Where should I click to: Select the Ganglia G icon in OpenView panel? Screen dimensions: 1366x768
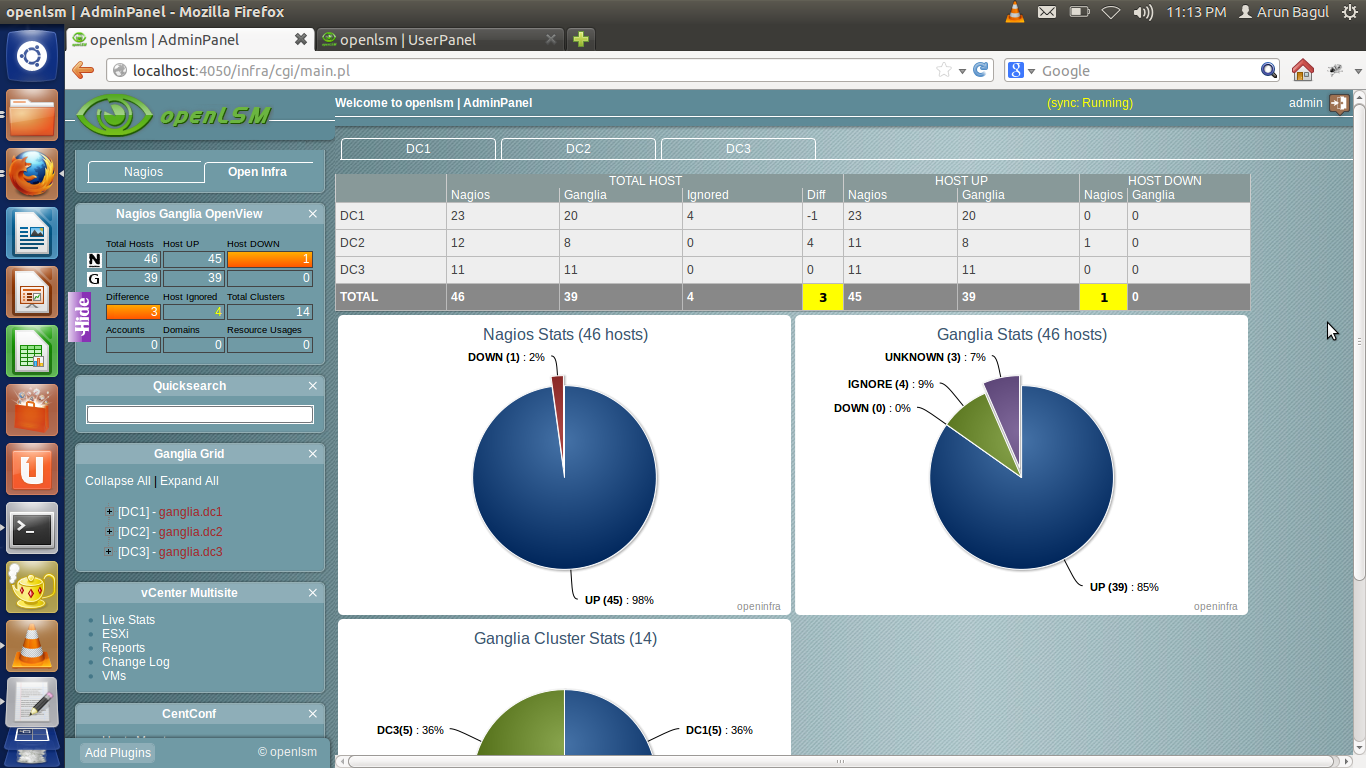point(94,278)
